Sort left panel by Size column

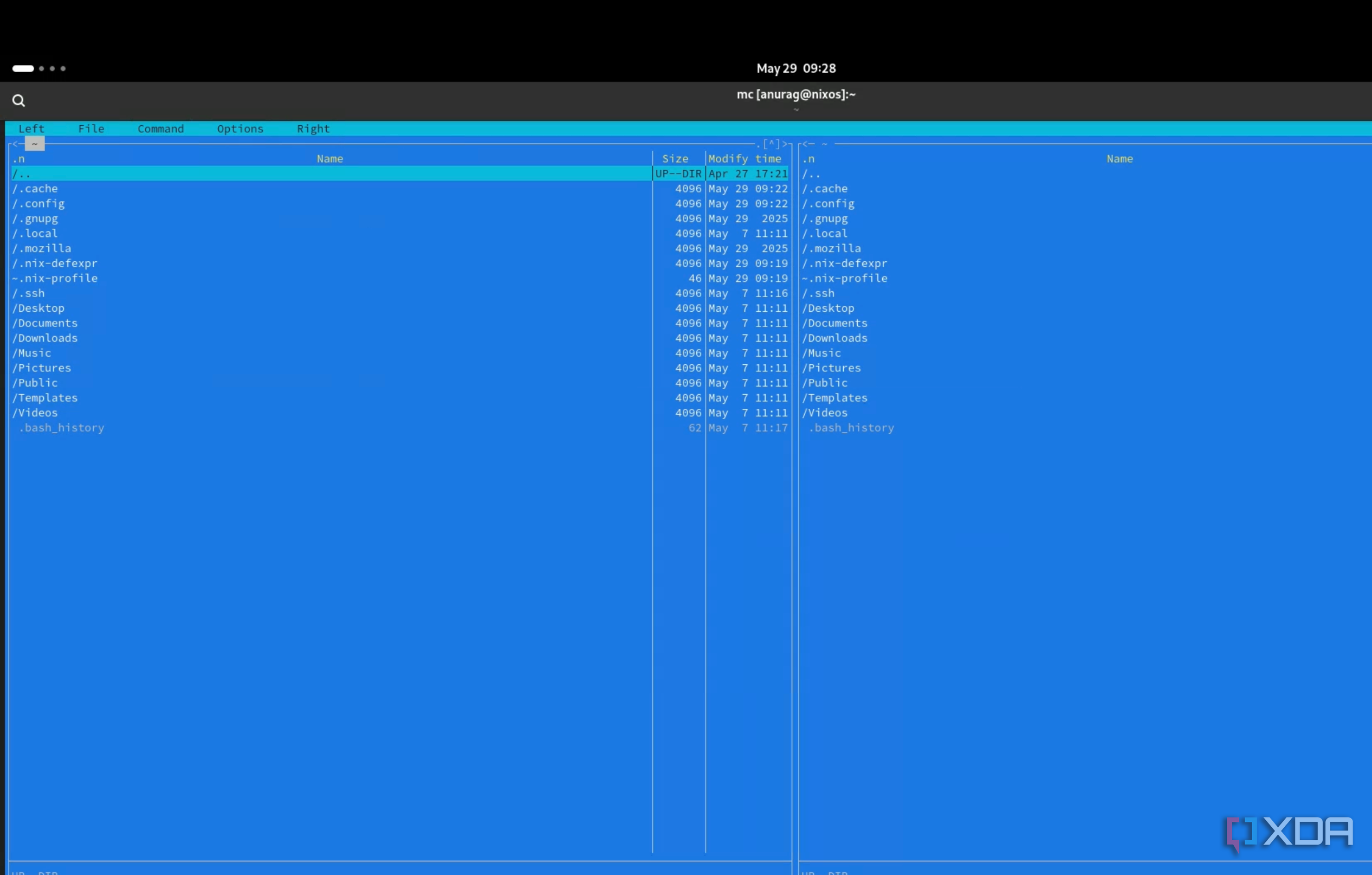click(675, 159)
